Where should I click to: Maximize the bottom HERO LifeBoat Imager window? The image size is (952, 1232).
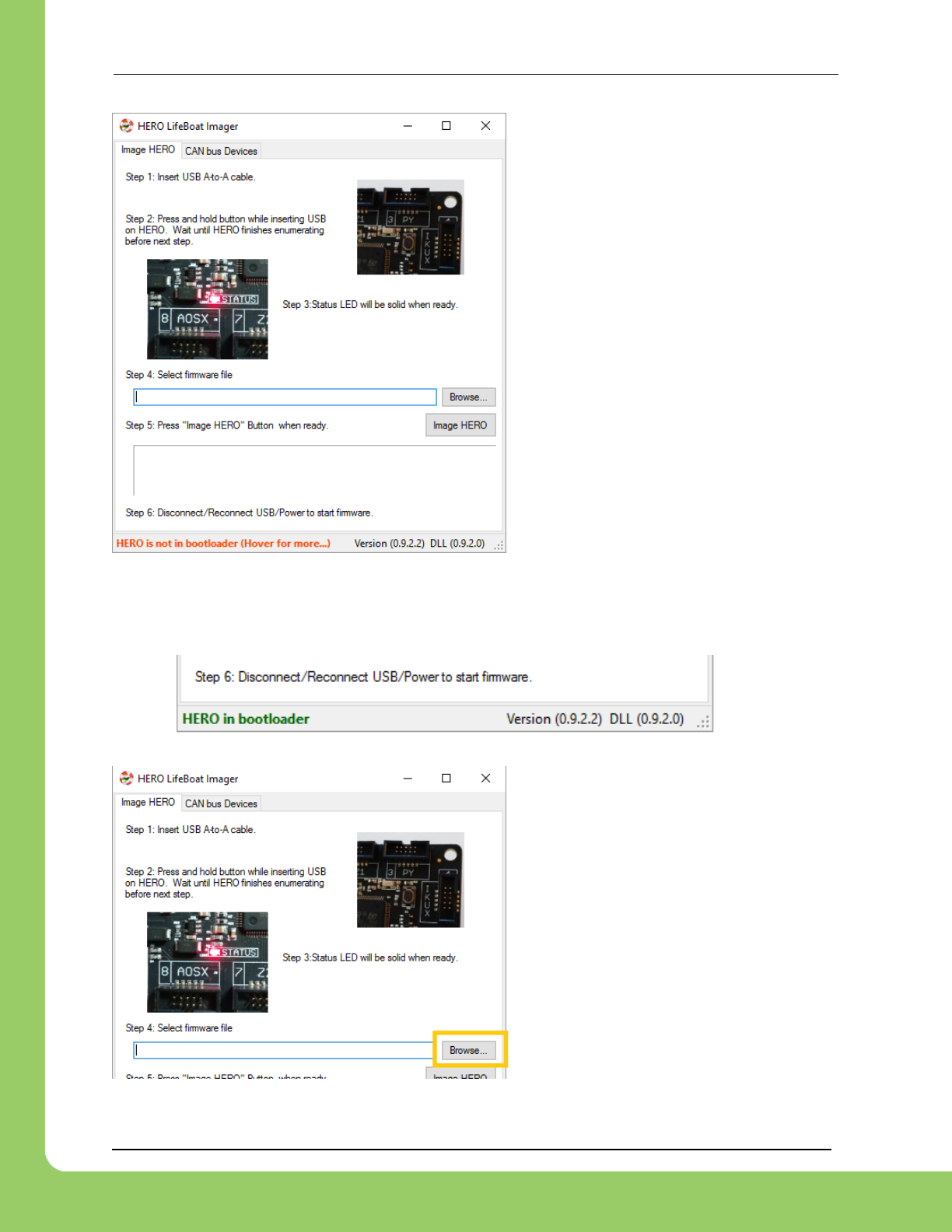click(x=446, y=779)
